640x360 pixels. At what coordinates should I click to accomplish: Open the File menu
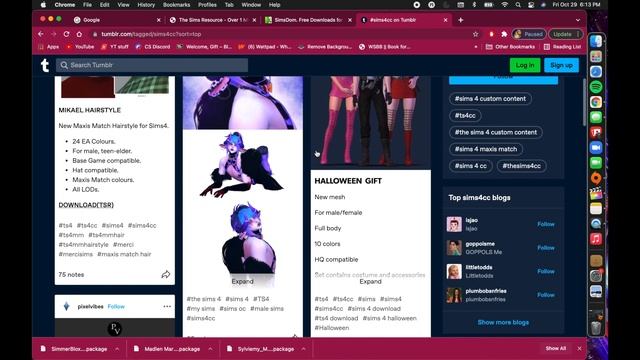click(87, 5)
